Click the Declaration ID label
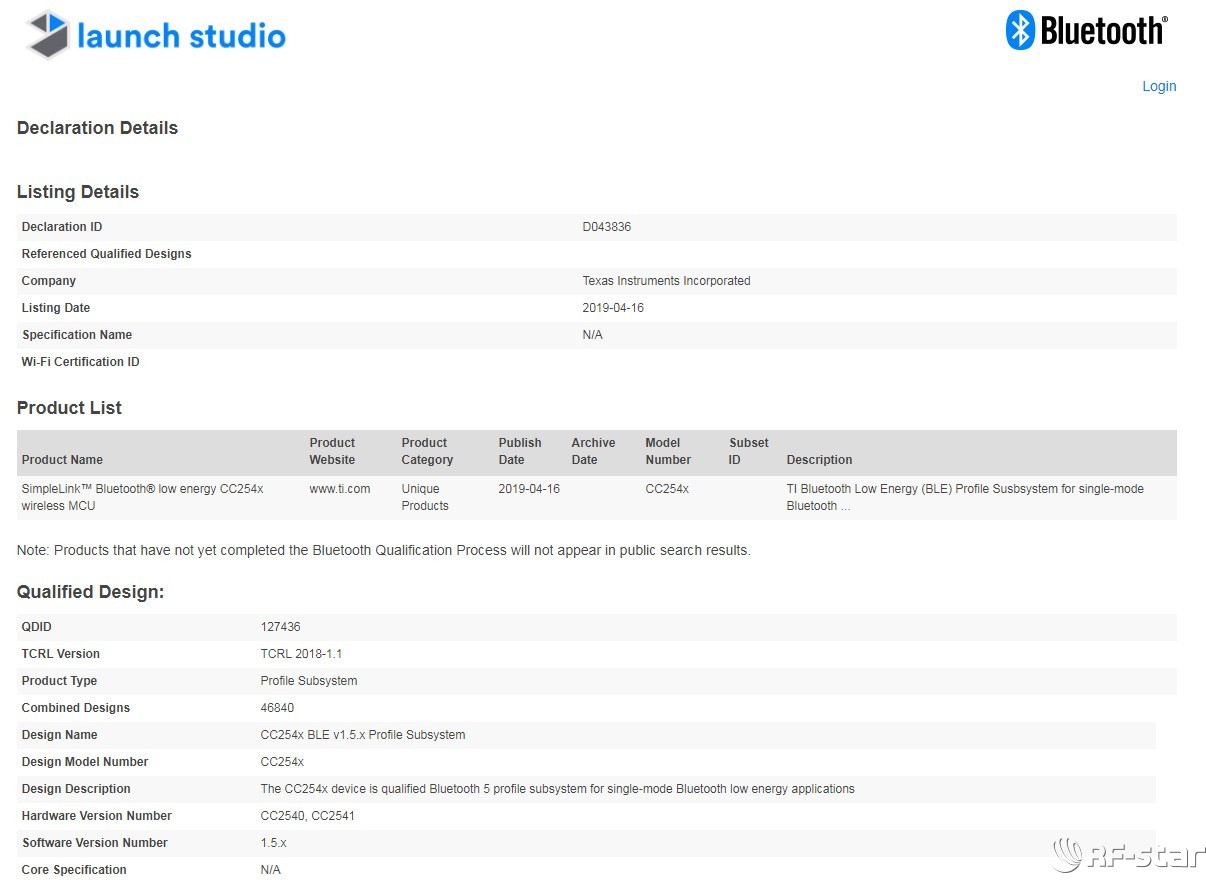The width and height of the screenshot is (1206, 882). tap(62, 227)
